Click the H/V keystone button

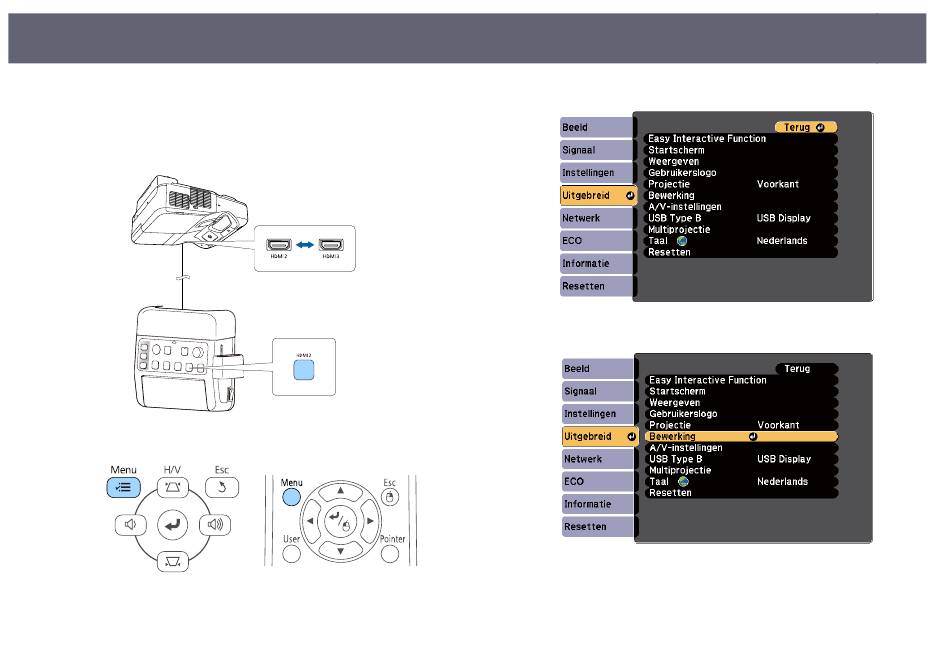click(x=173, y=487)
